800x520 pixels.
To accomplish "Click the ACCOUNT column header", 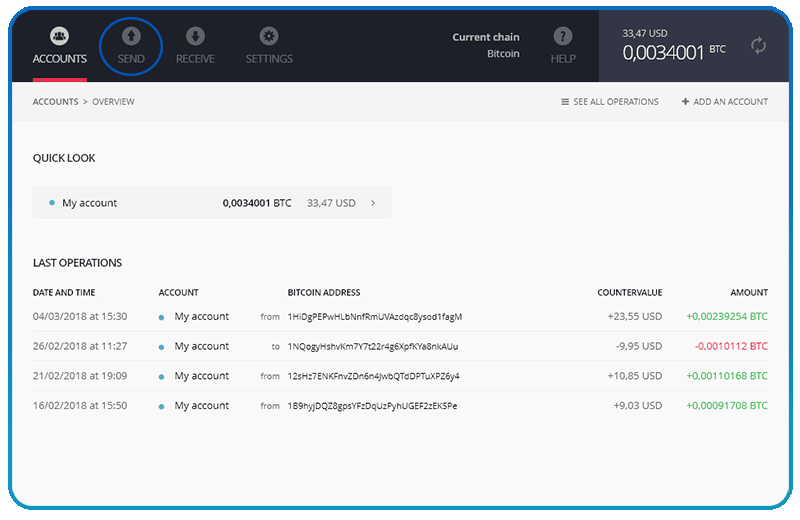I will pyautogui.click(x=178, y=292).
